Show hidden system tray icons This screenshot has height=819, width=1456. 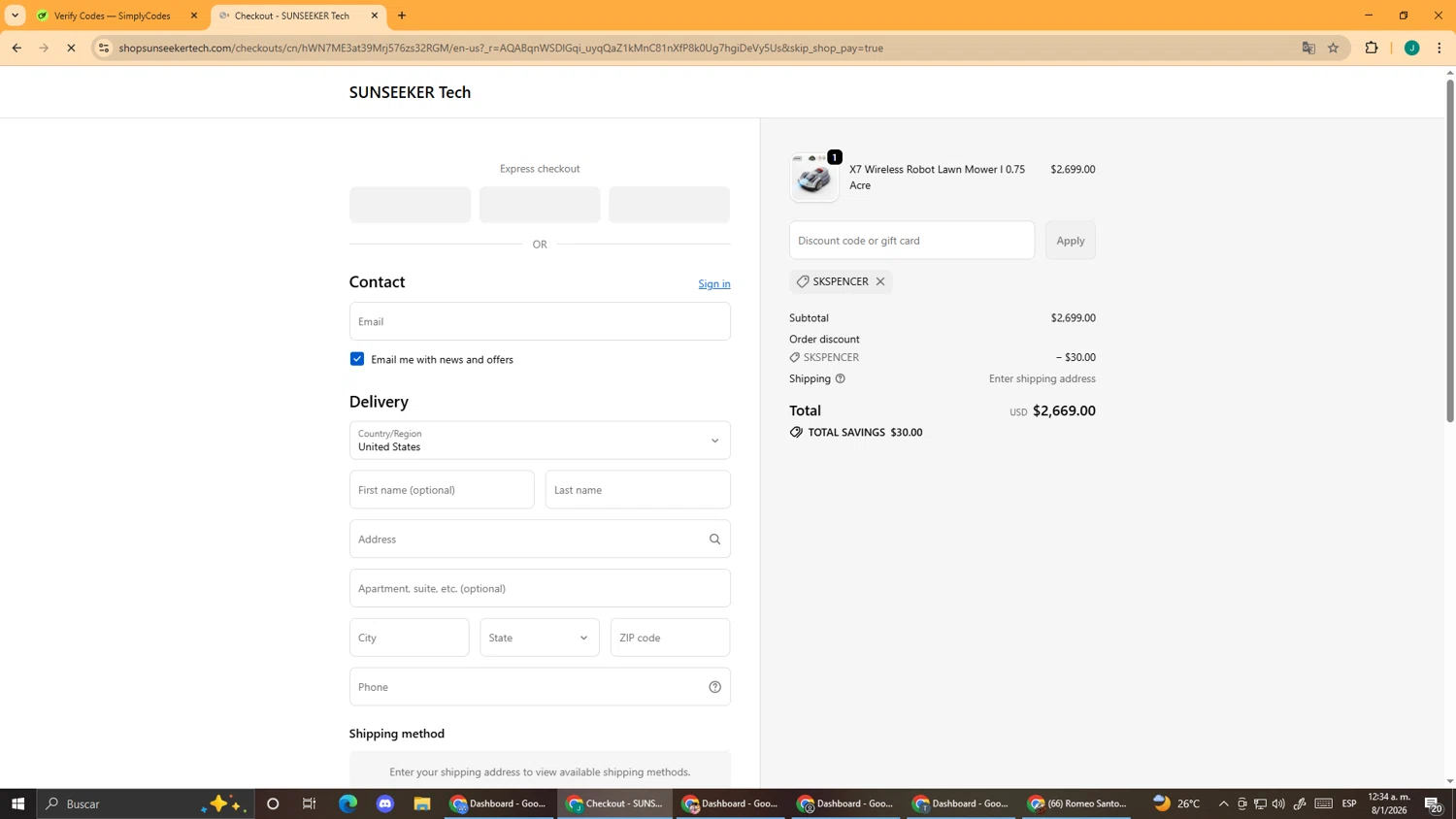point(1223,803)
